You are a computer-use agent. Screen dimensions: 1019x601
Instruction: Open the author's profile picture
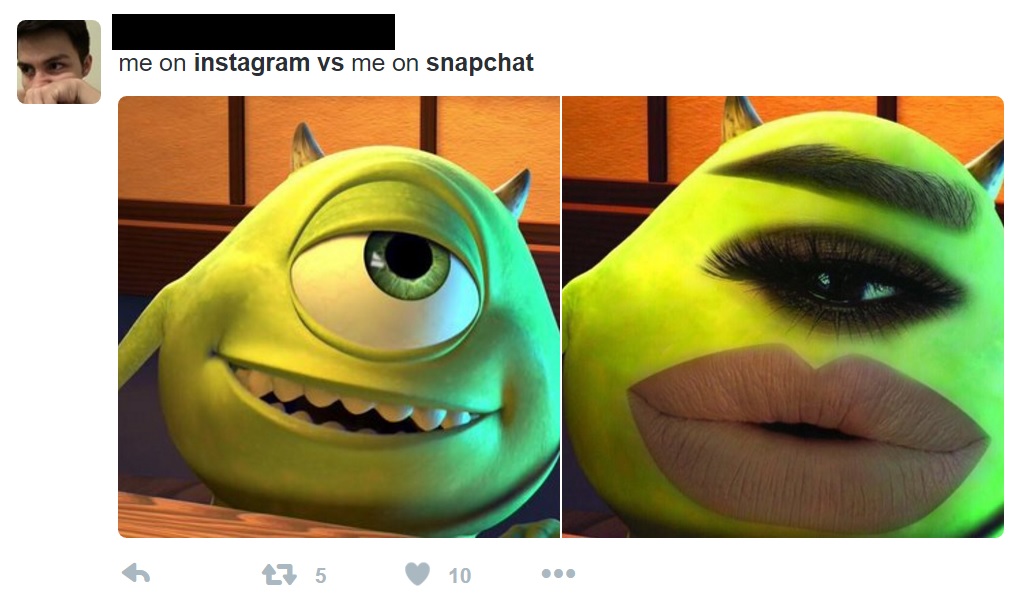click(58, 62)
